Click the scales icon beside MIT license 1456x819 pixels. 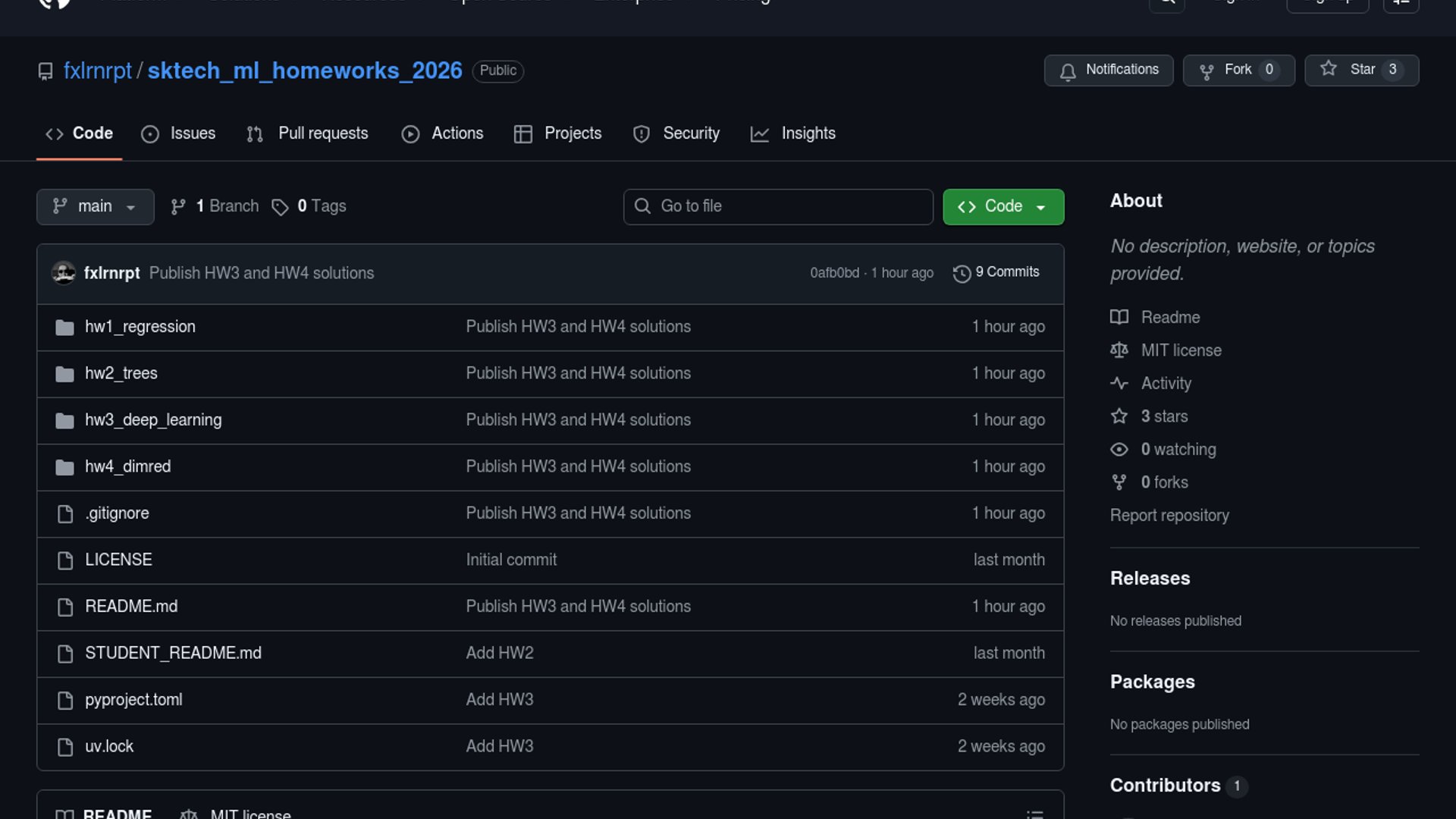click(1119, 350)
